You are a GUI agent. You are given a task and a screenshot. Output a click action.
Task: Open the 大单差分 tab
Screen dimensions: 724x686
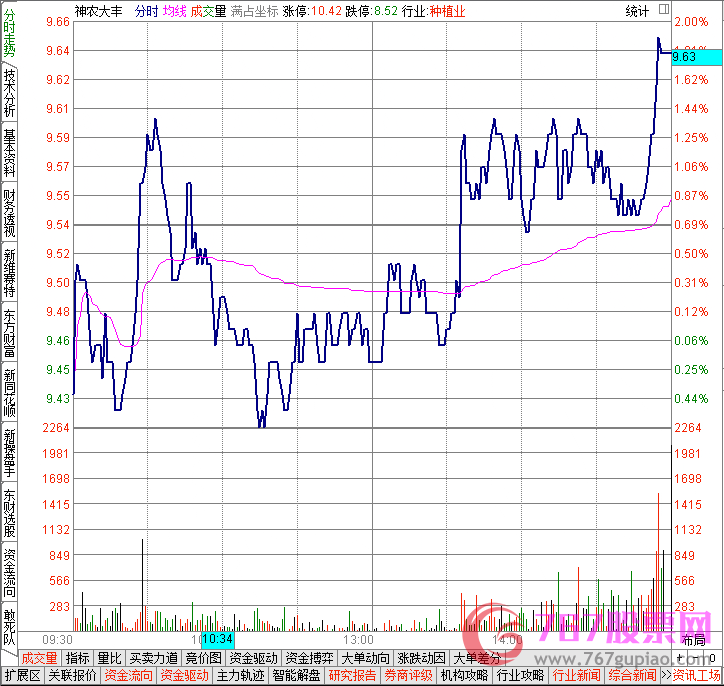click(477, 658)
